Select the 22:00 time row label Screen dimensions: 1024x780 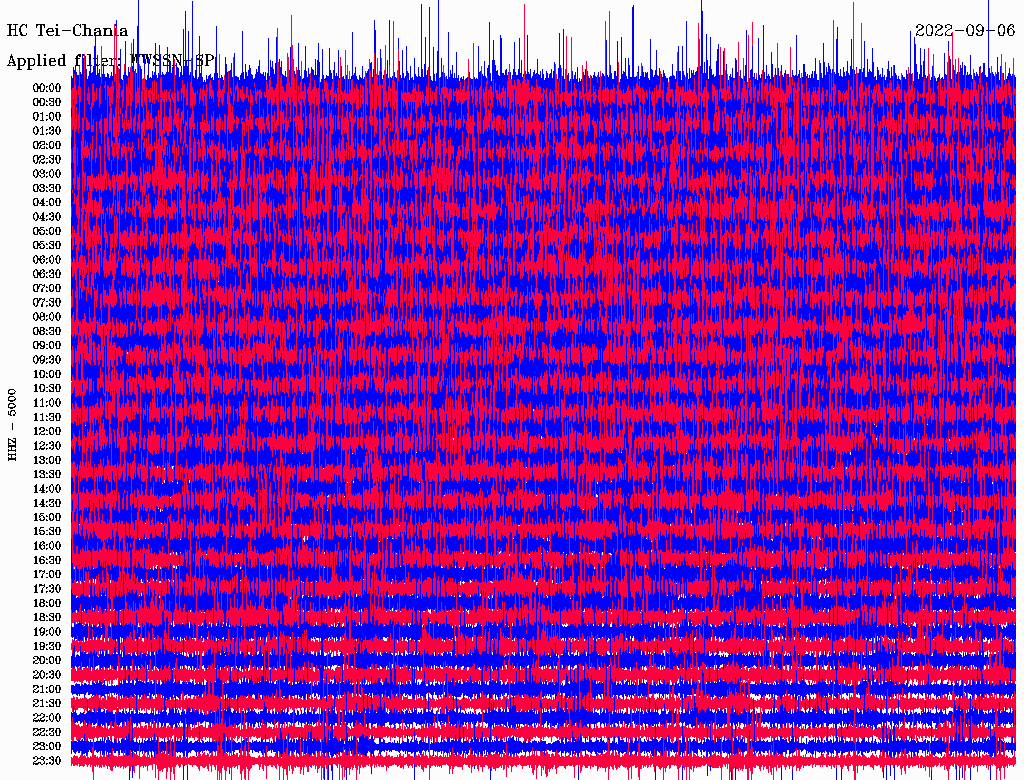tap(47, 717)
